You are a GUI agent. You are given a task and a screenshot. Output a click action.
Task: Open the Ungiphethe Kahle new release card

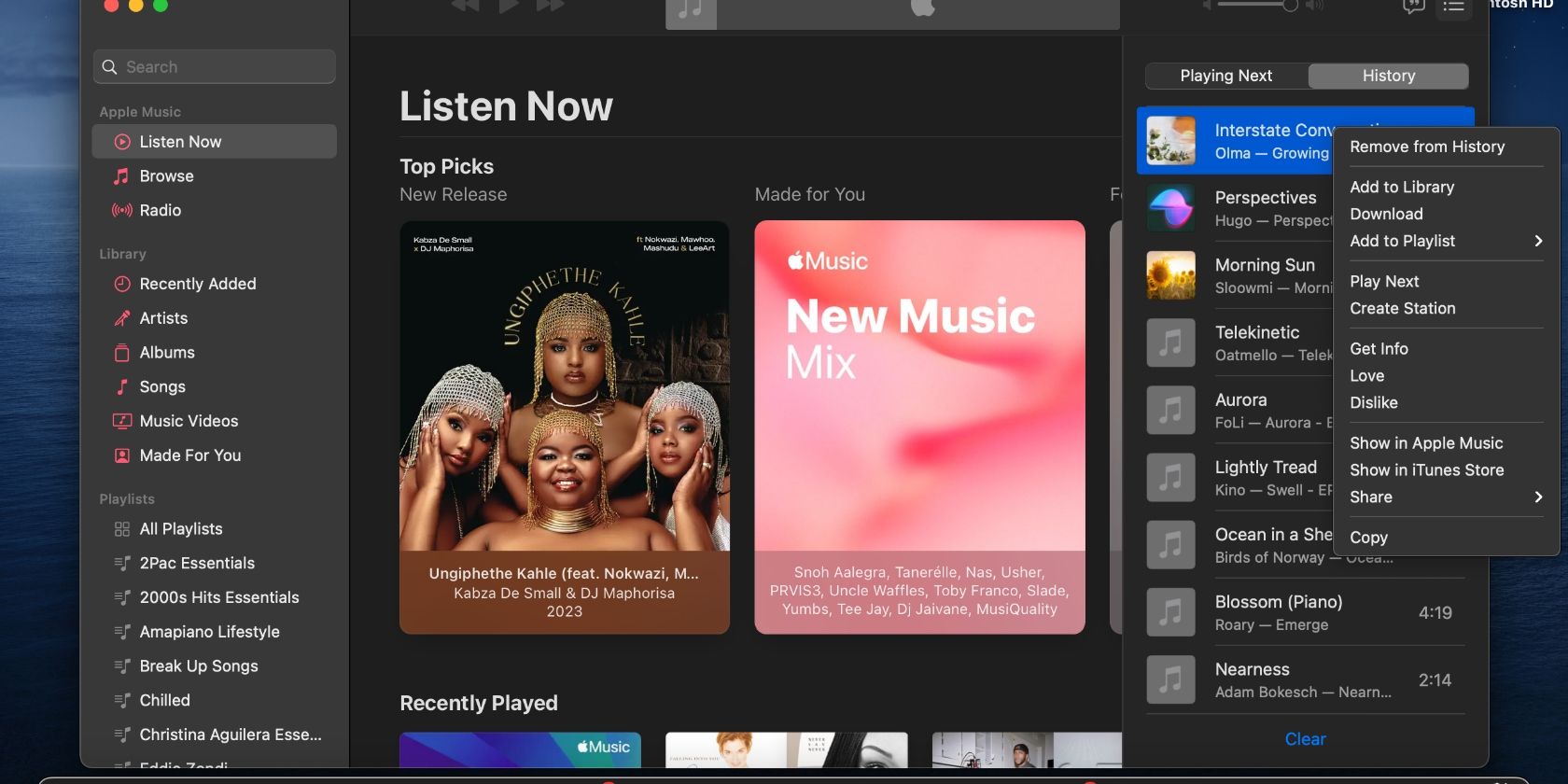(x=565, y=427)
